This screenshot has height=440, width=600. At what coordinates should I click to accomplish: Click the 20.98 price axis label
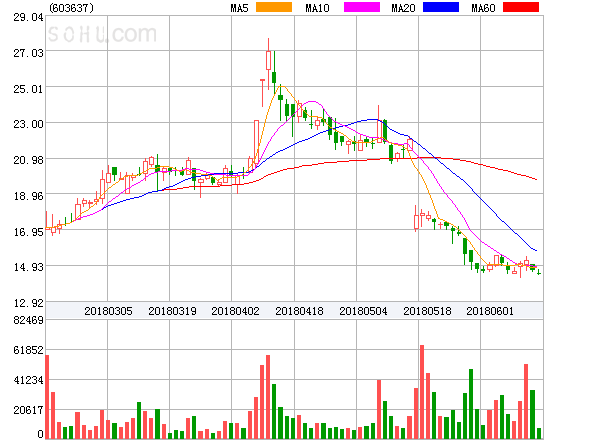28,160
